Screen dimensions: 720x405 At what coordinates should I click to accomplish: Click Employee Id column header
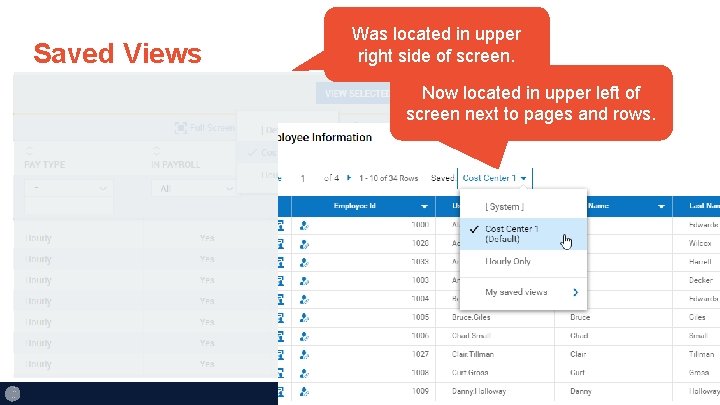(354, 206)
